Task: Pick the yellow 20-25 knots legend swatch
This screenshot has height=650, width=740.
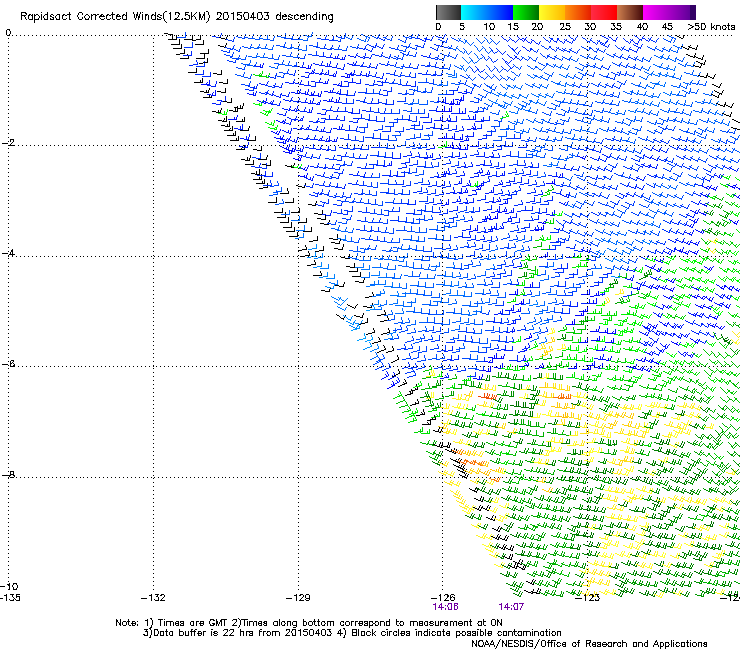Action: point(552,12)
